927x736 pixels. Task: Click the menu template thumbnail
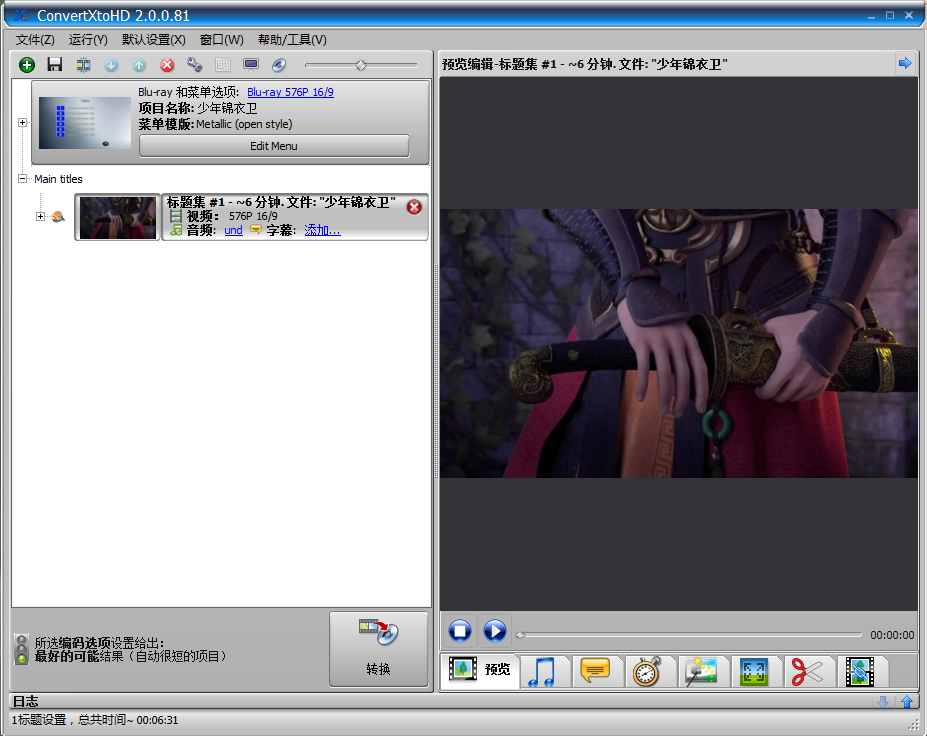point(85,122)
